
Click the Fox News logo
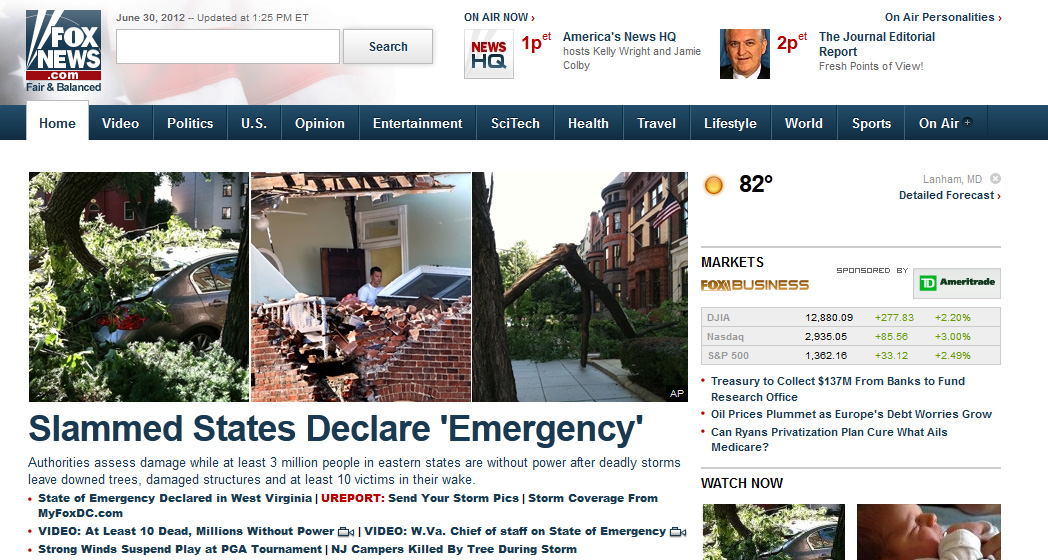(x=63, y=51)
